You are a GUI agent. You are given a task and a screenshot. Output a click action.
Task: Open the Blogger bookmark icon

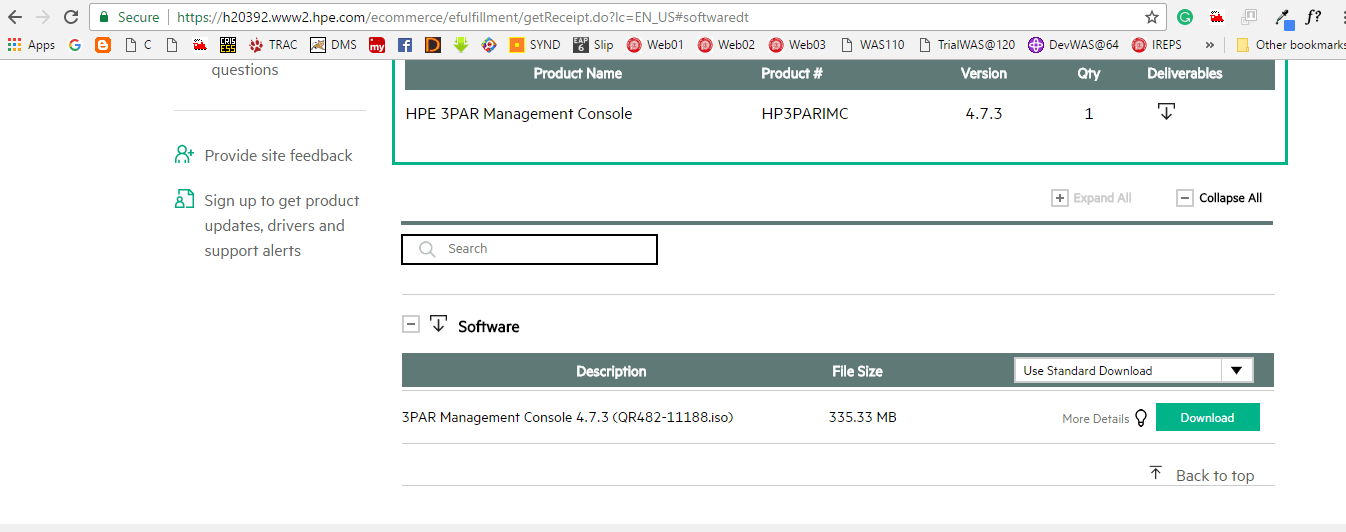[x=103, y=45]
